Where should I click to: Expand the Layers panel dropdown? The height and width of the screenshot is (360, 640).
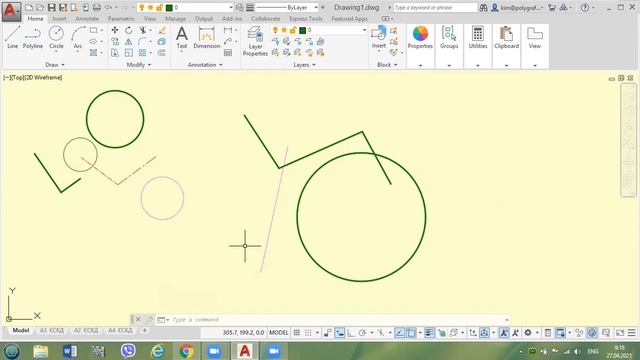[x=304, y=64]
